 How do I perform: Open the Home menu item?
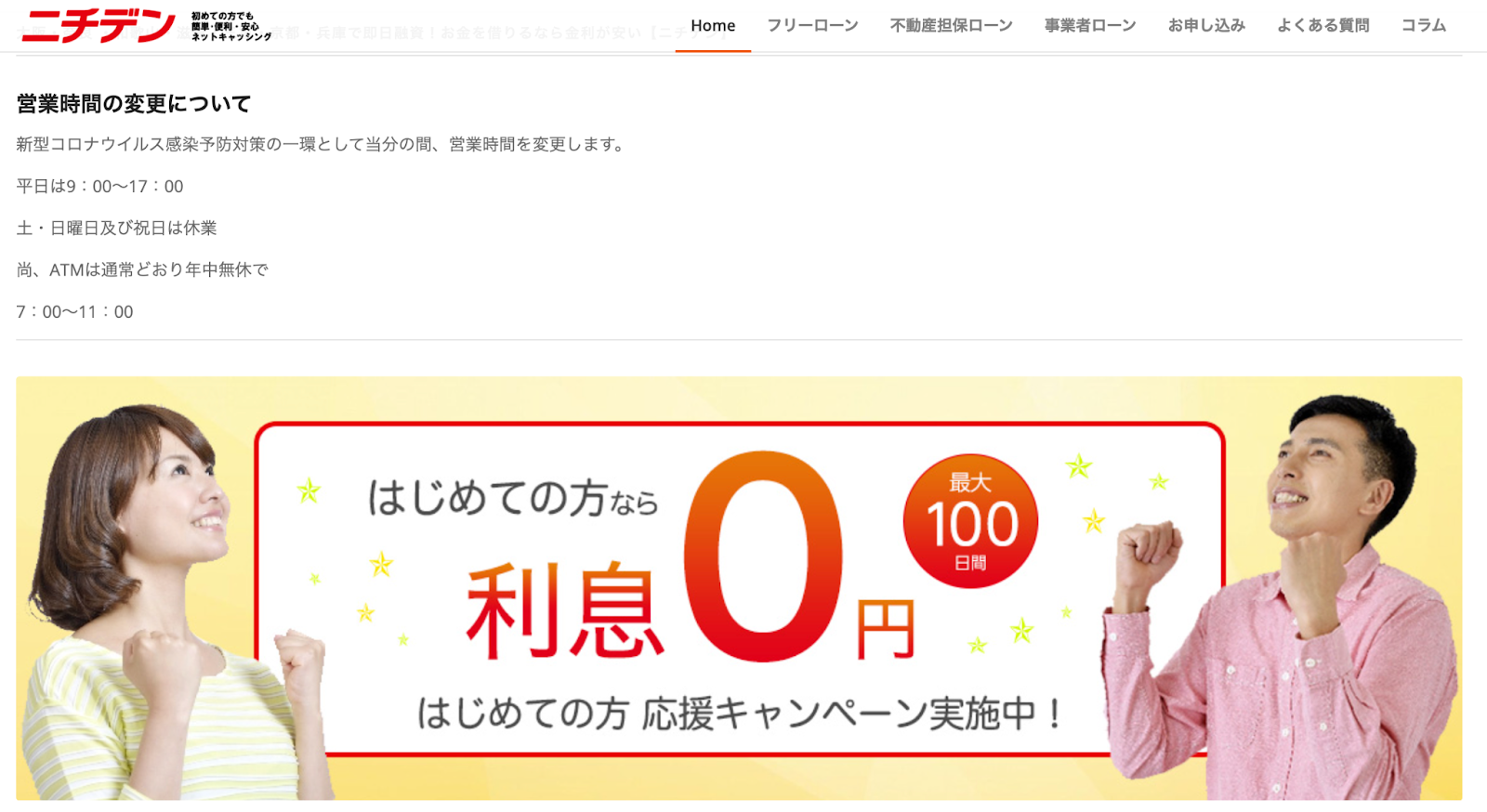pos(713,26)
